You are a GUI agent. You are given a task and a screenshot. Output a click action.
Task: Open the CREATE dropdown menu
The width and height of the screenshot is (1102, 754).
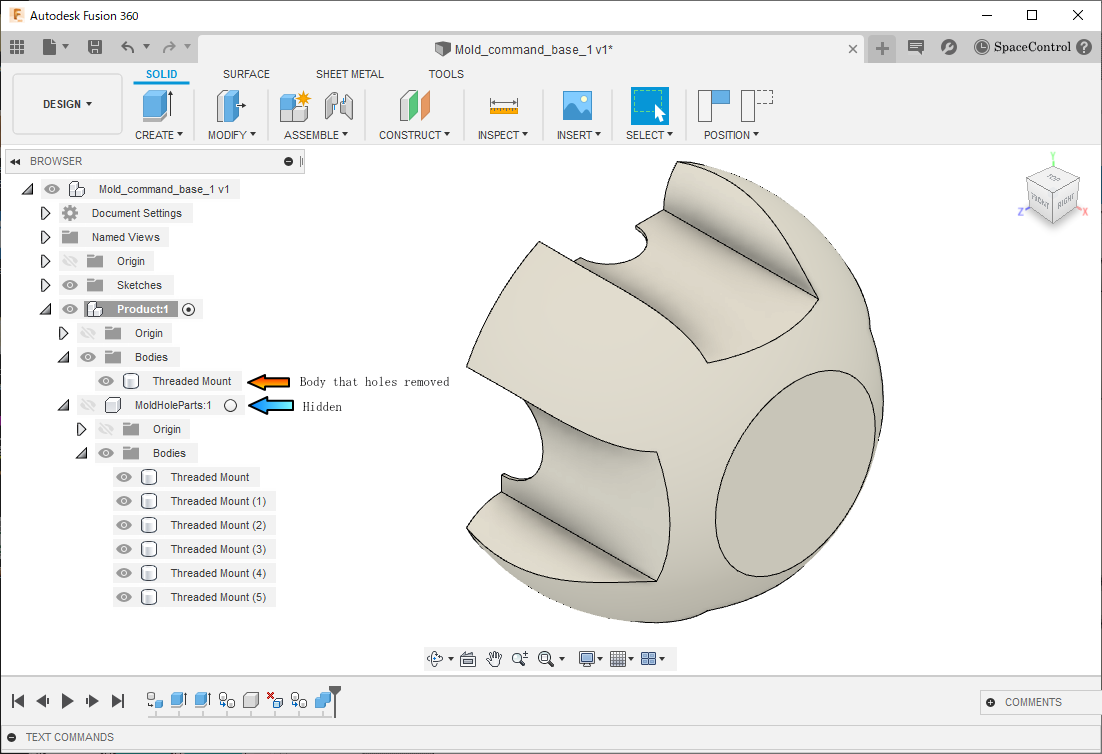159,135
